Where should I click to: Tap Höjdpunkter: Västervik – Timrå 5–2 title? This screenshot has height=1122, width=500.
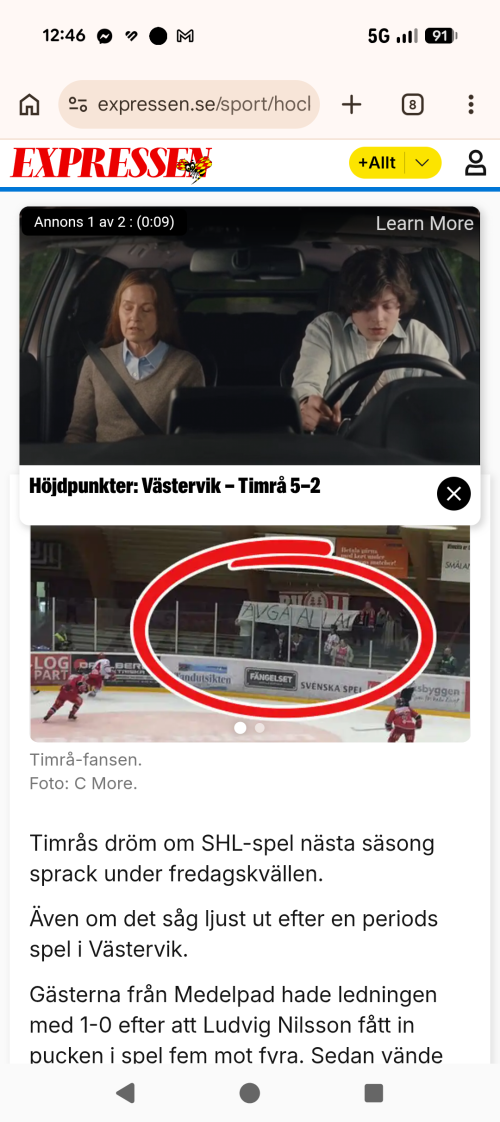(175, 487)
